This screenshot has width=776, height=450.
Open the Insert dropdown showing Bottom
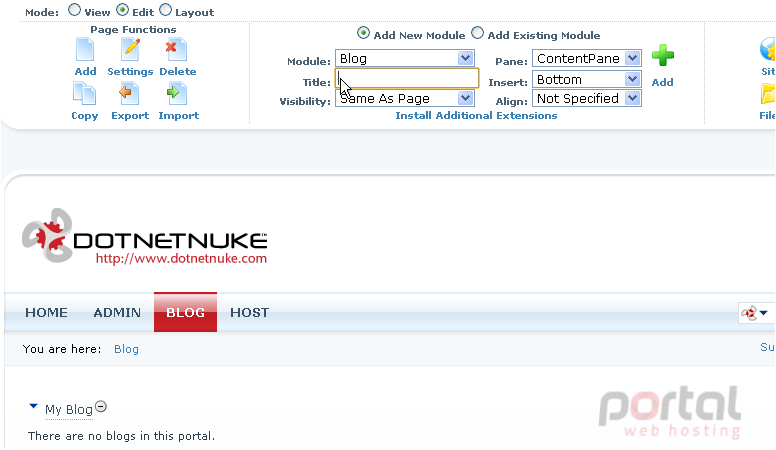coord(587,79)
